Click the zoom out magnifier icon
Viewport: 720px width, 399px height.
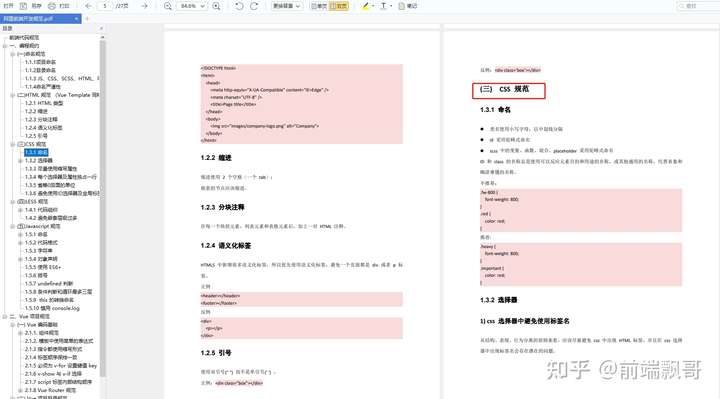[168, 6]
